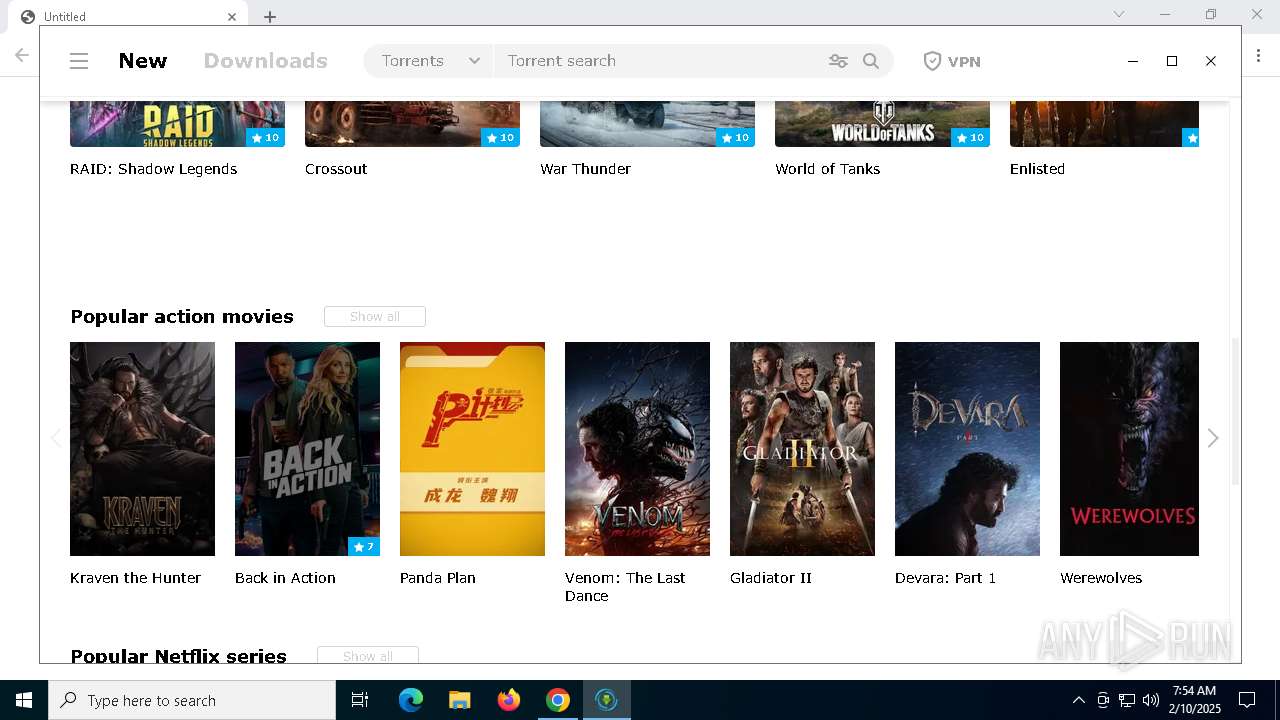The width and height of the screenshot is (1280, 720).
Task: Open the VPN shield button
Action: [x=951, y=61]
